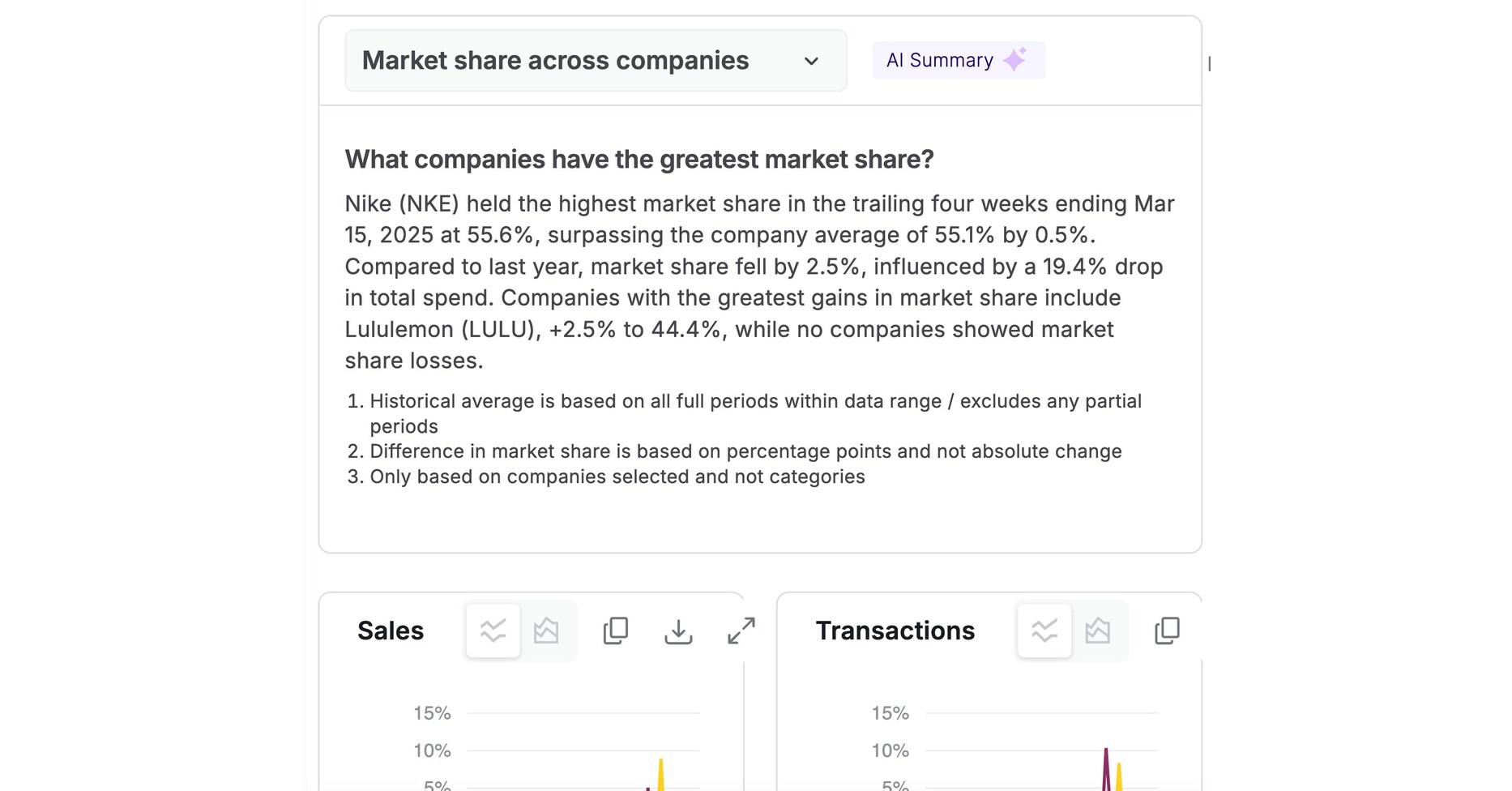
Task: Copy the Transactions chart
Action: tap(1167, 631)
